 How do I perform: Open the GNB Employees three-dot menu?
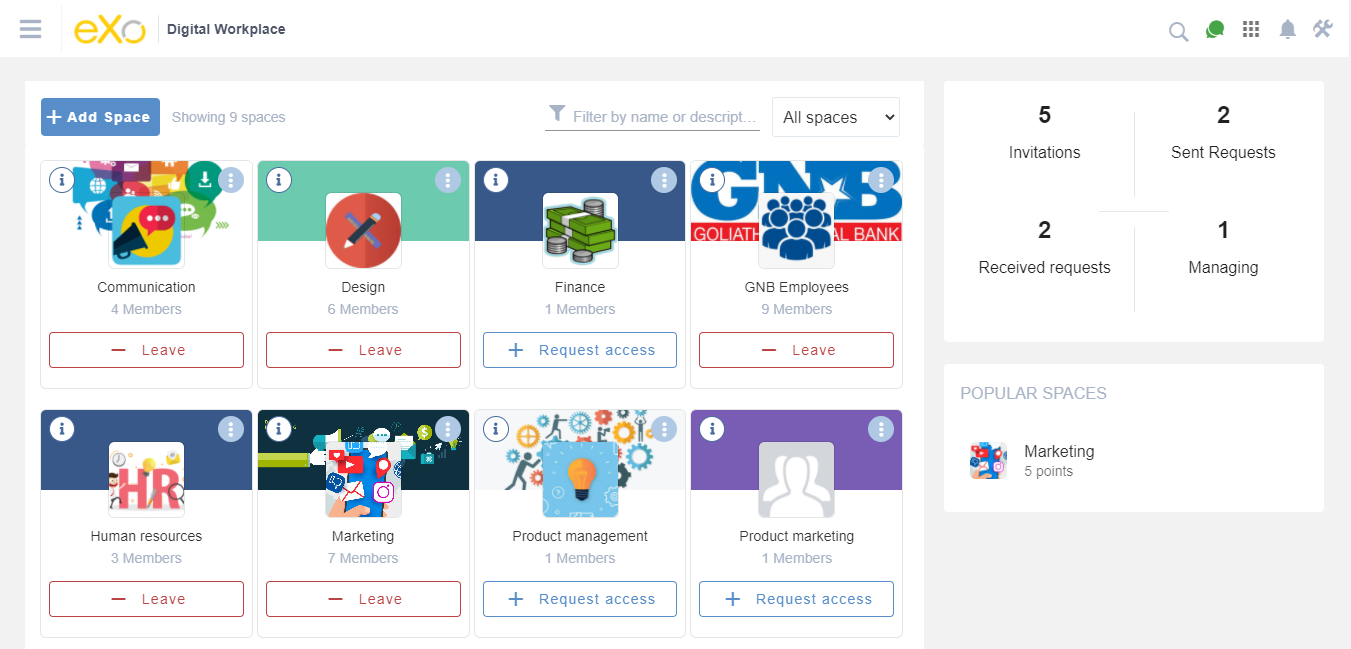[880, 180]
